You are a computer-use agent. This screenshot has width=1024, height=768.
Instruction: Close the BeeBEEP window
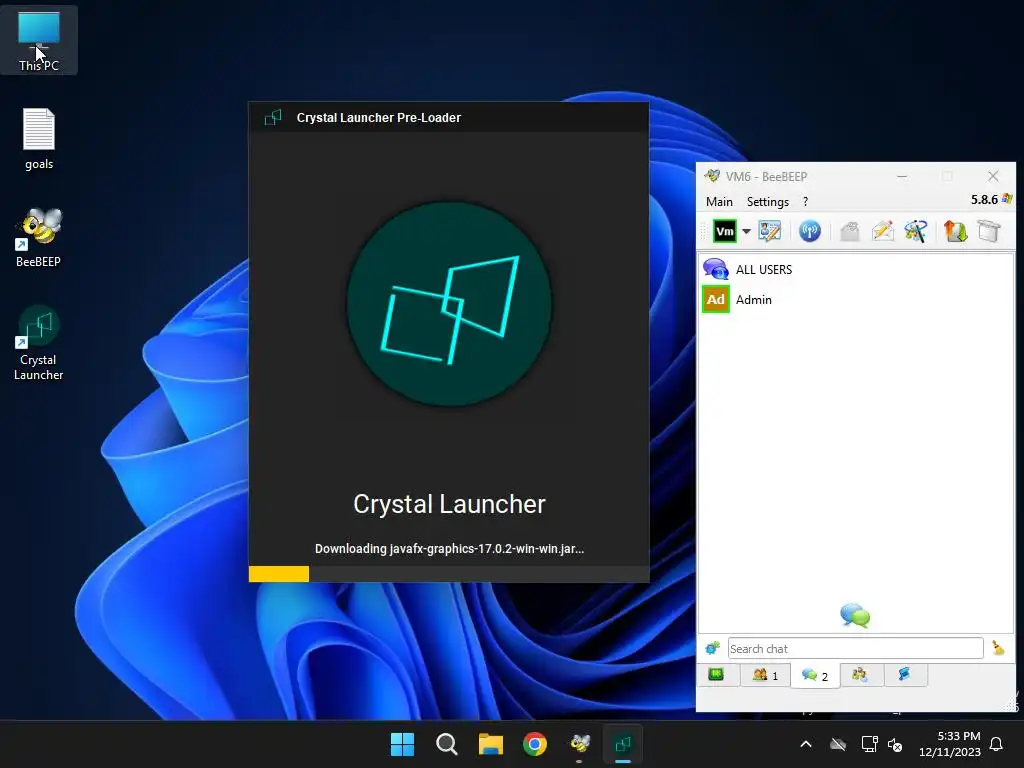993,176
